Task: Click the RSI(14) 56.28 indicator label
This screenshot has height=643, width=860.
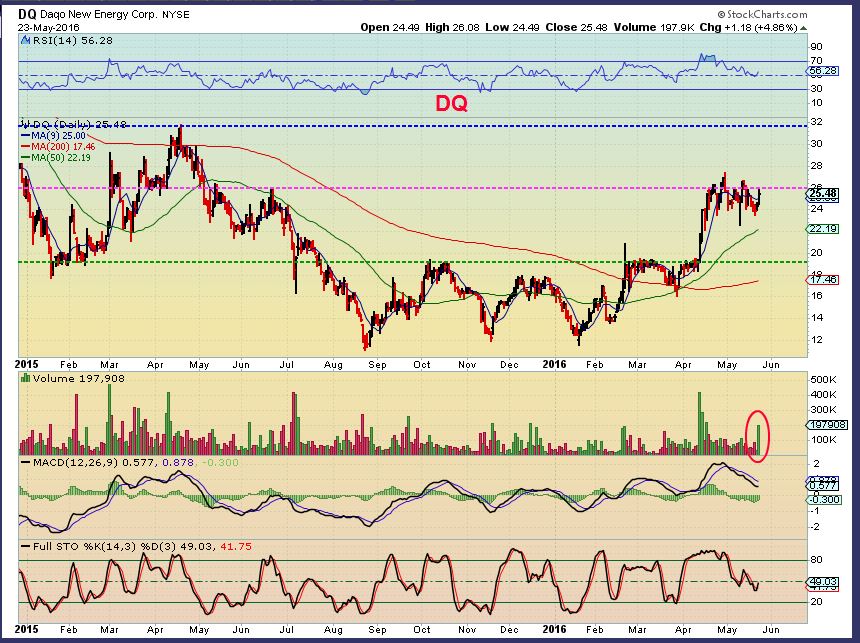Action: tap(72, 40)
